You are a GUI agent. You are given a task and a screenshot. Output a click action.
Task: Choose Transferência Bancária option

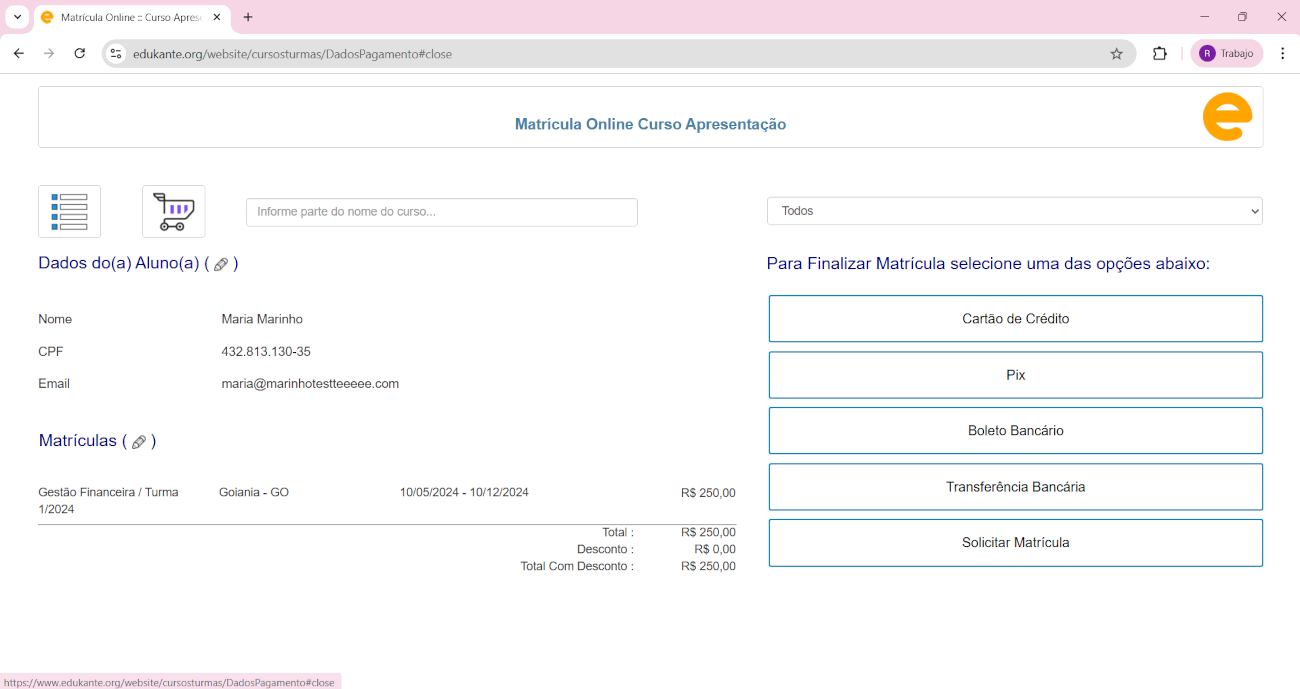[1015, 487]
